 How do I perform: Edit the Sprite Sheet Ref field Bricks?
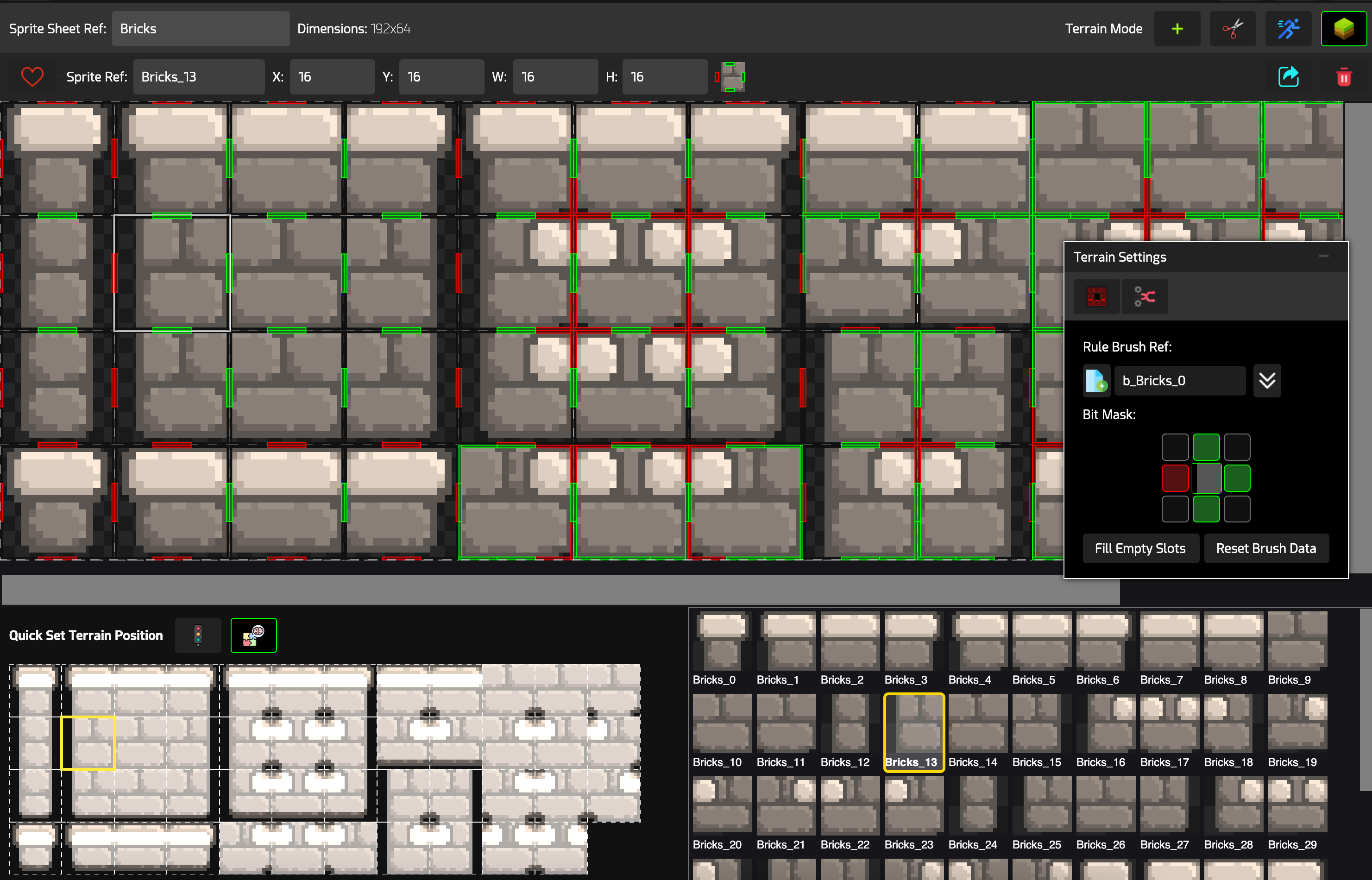(201, 29)
